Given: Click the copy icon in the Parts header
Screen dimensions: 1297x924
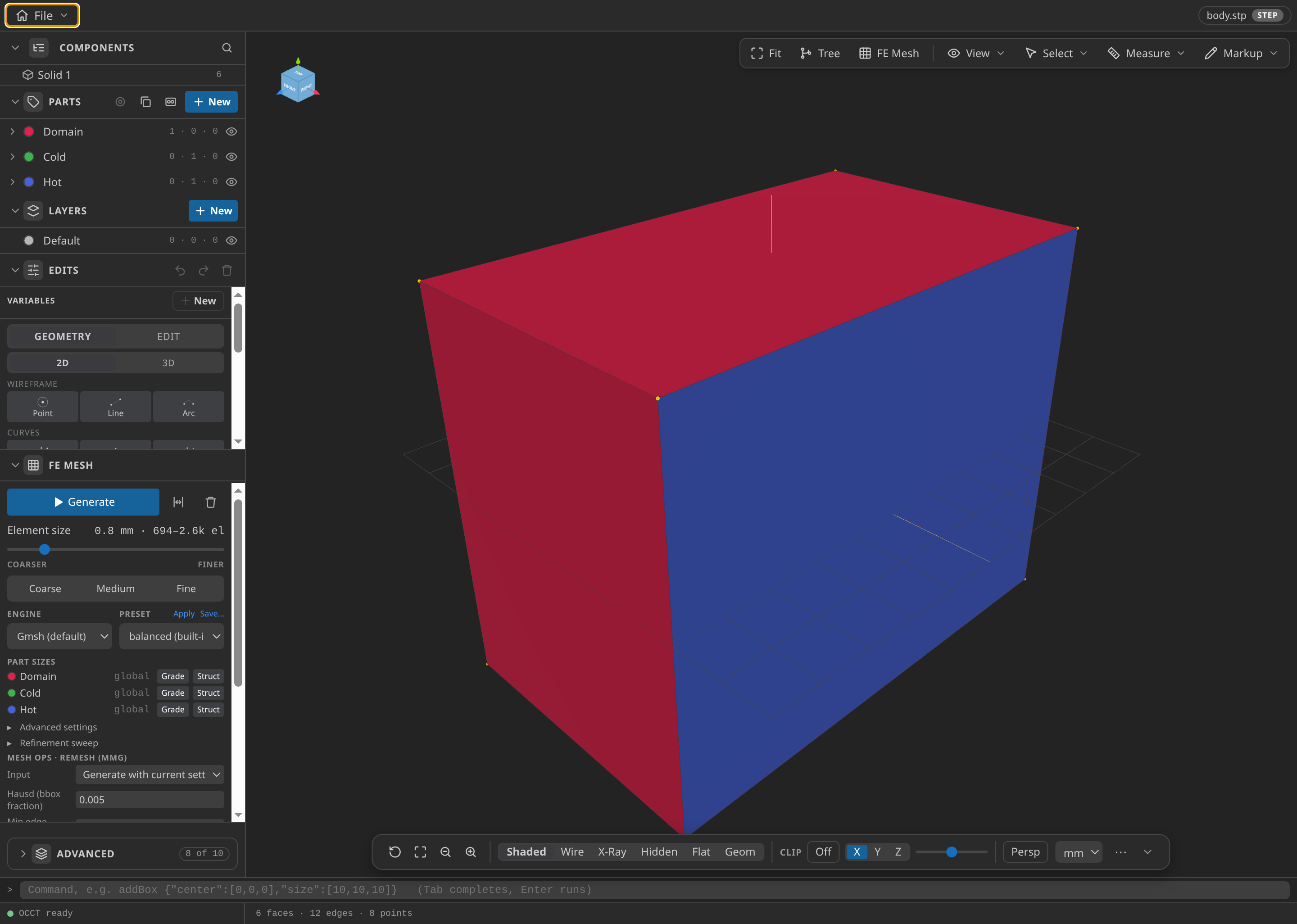Looking at the screenshot, I should (x=145, y=102).
